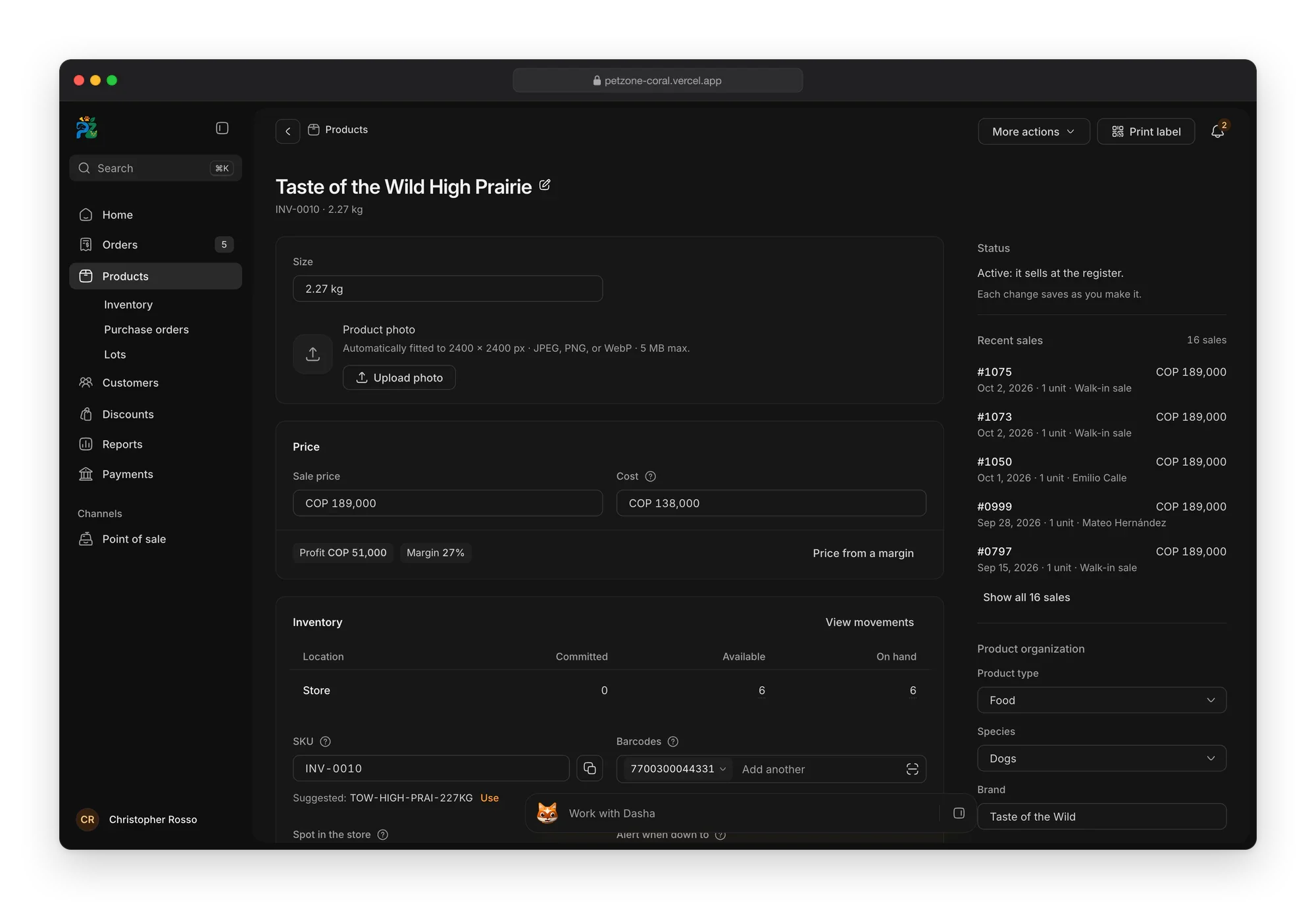1316x909 pixels.
Task: Open Purchase orders in the sidebar
Action: (x=146, y=330)
